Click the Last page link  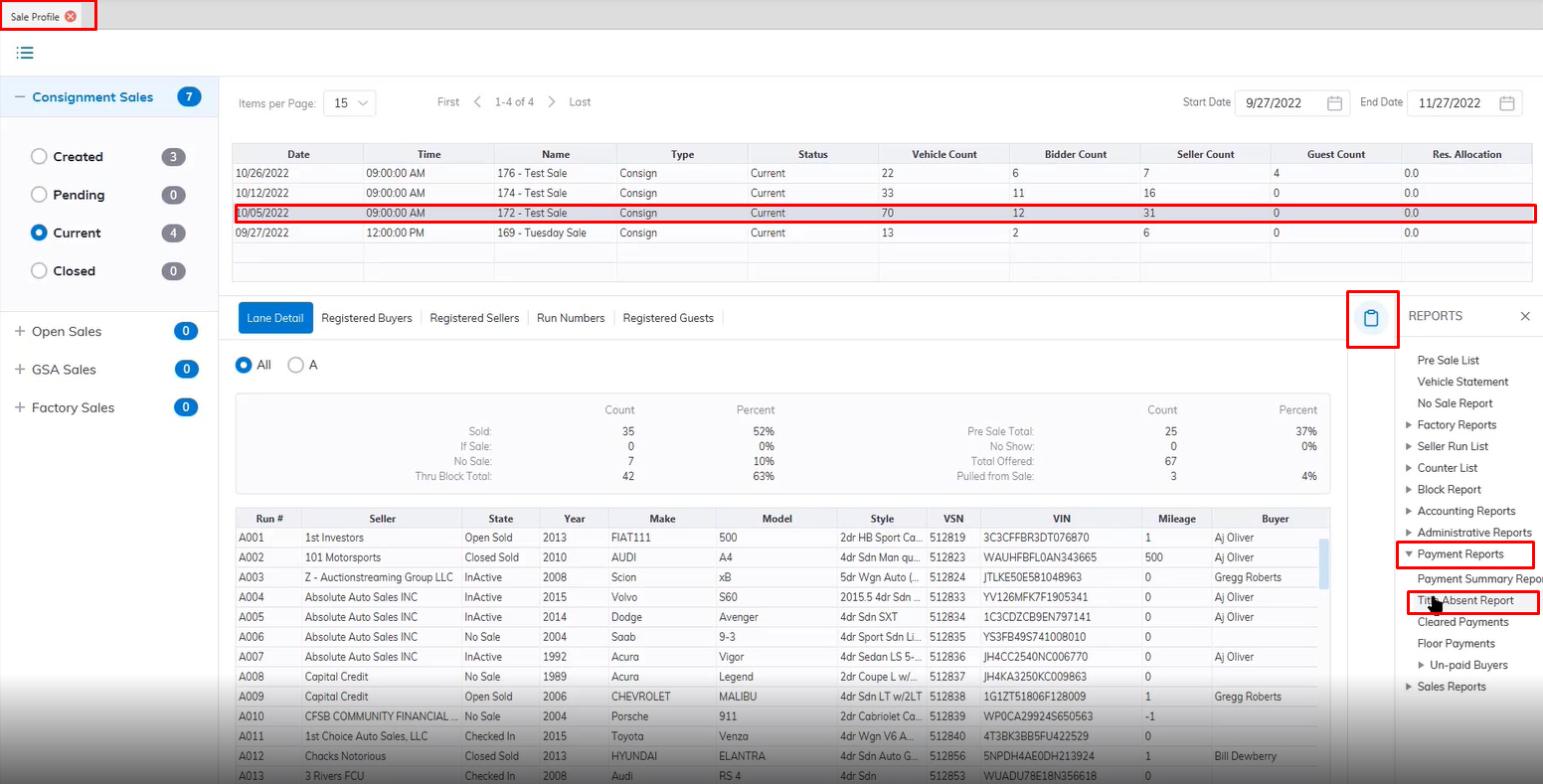click(x=580, y=102)
